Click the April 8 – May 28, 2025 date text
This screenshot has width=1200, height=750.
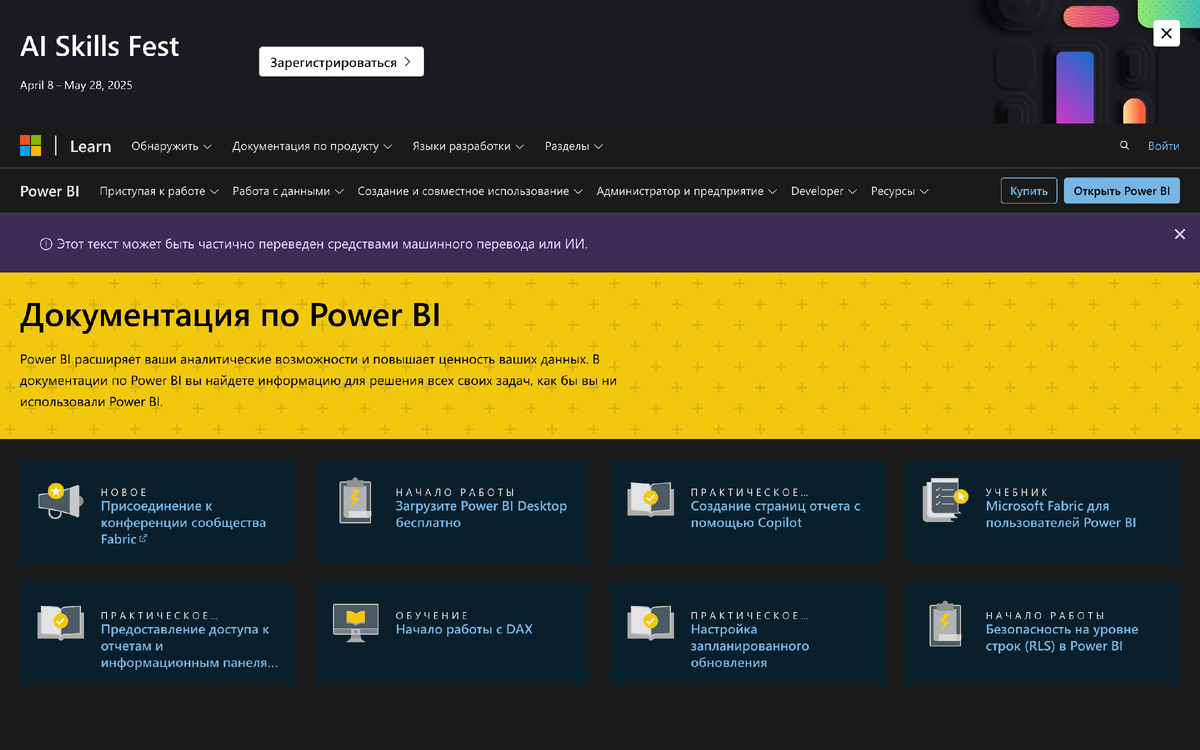tap(76, 85)
